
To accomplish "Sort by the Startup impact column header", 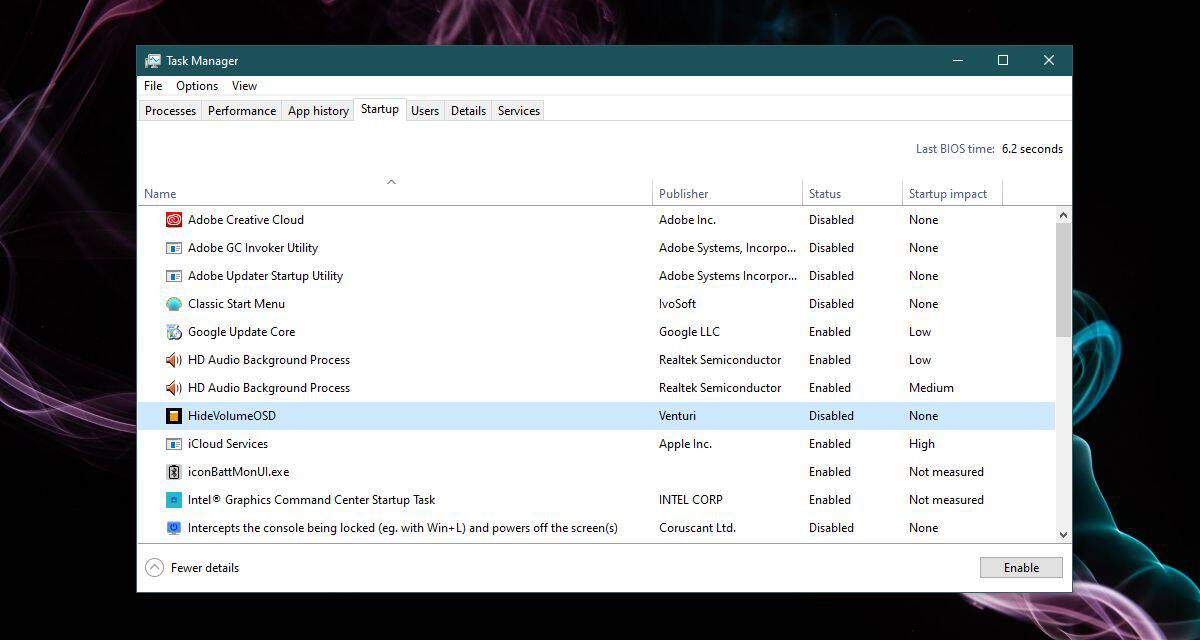I will [x=952, y=194].
